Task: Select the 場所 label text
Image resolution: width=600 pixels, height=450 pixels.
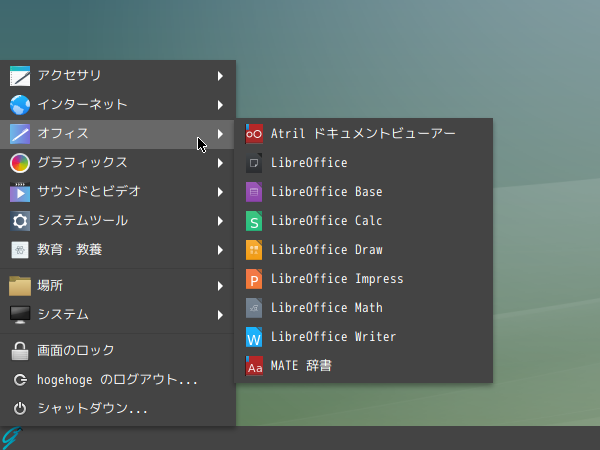Action: point(50,286)
